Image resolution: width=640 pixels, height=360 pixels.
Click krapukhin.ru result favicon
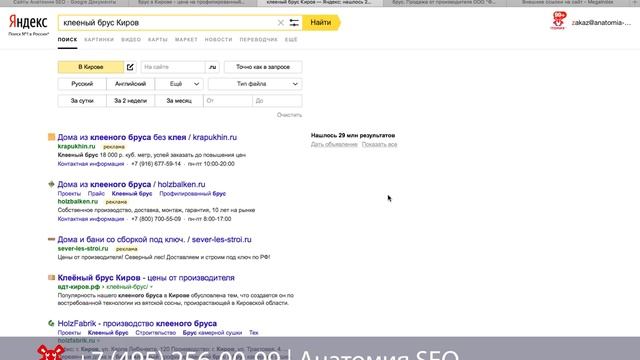pos(51,137)
